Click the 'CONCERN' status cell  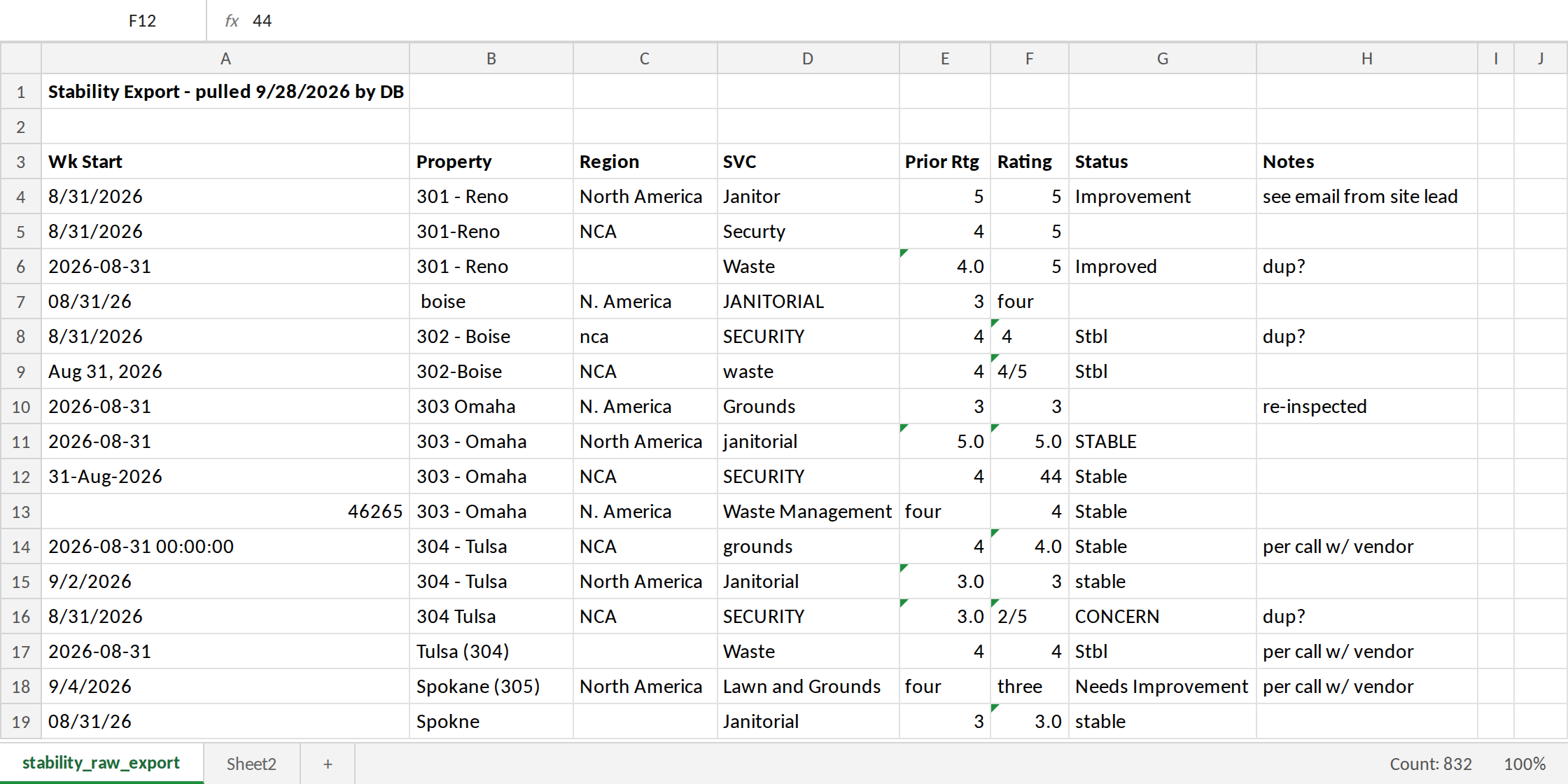pyautogui.click(x=1163, y=617)
